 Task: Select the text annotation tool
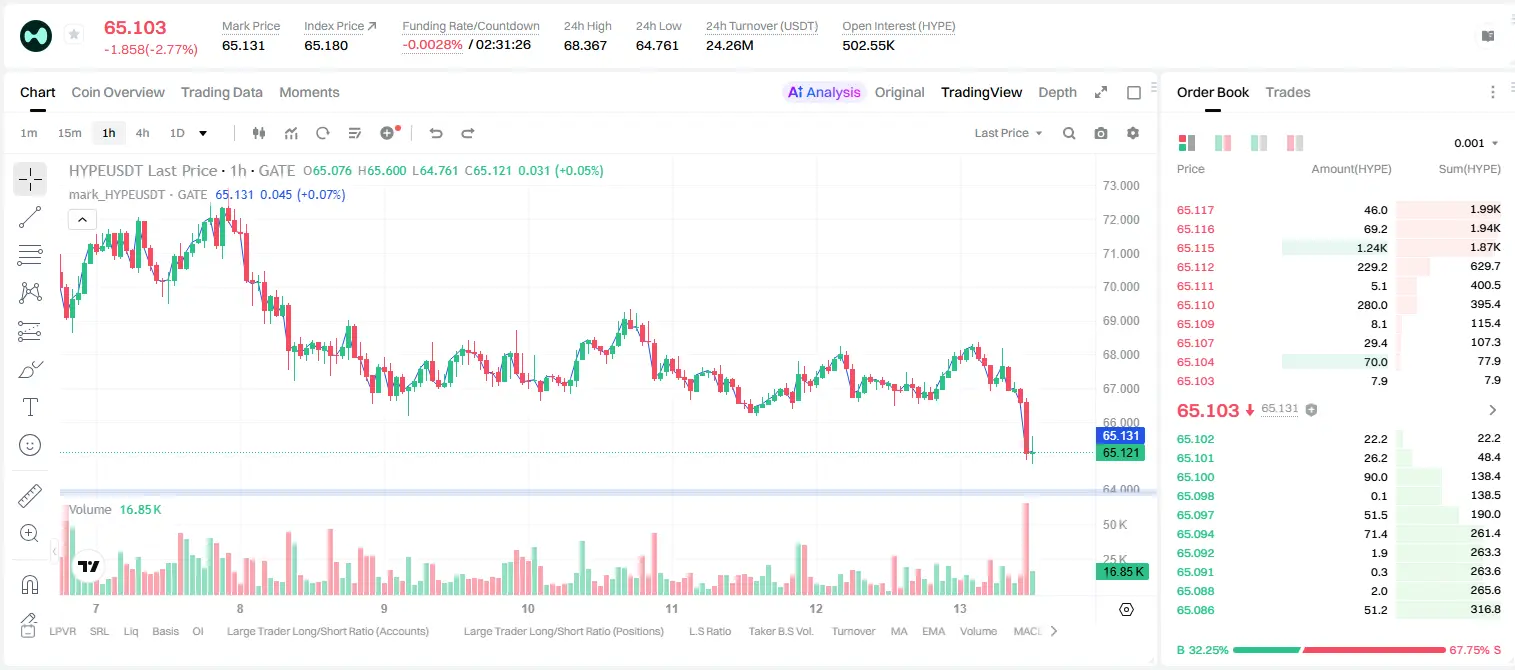30,407
